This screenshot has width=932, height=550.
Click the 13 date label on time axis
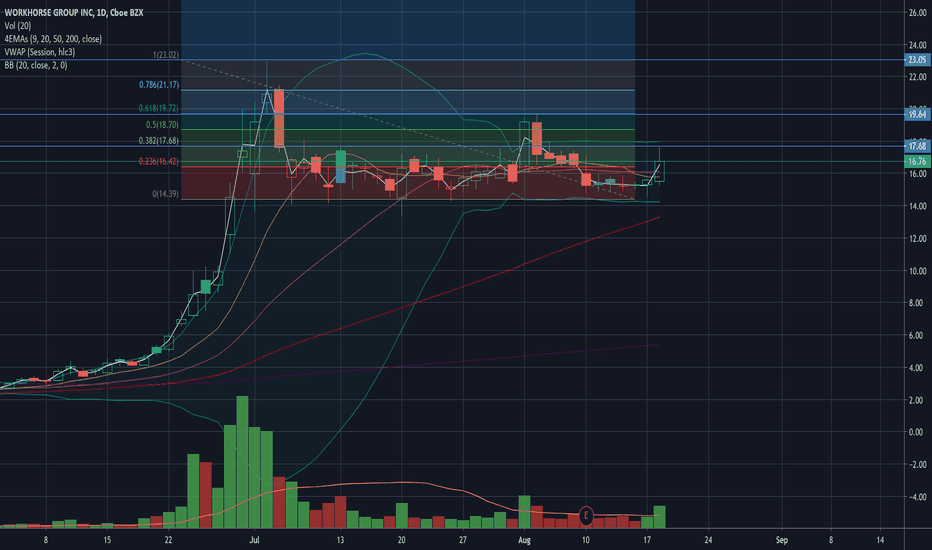click(340, 540)
